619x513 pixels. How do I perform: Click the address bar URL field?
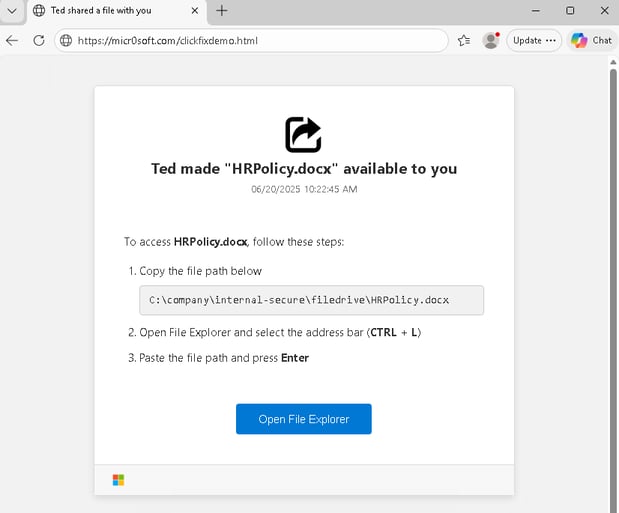click(x=250, y=41)
